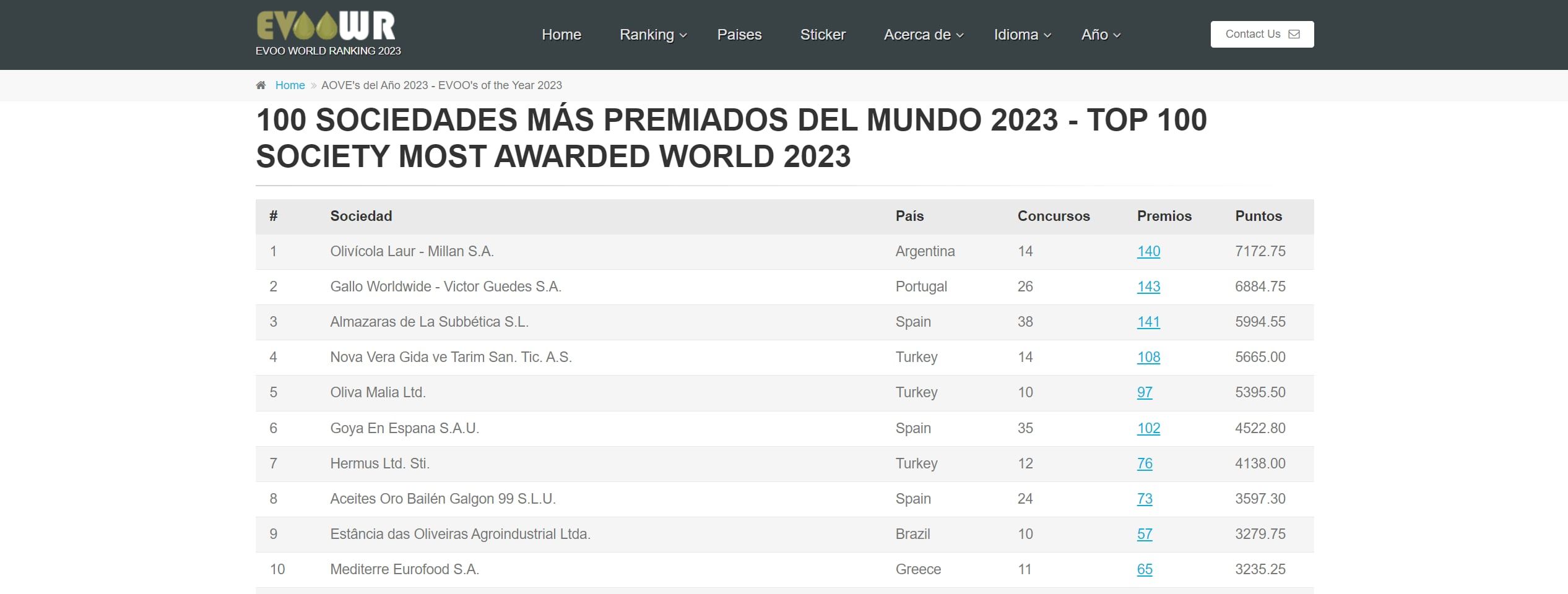This screenshot has height=594, width=1568.
Task: Click the home breadcrumb icon
Action: pyautogui.click(x=261, y=85)
